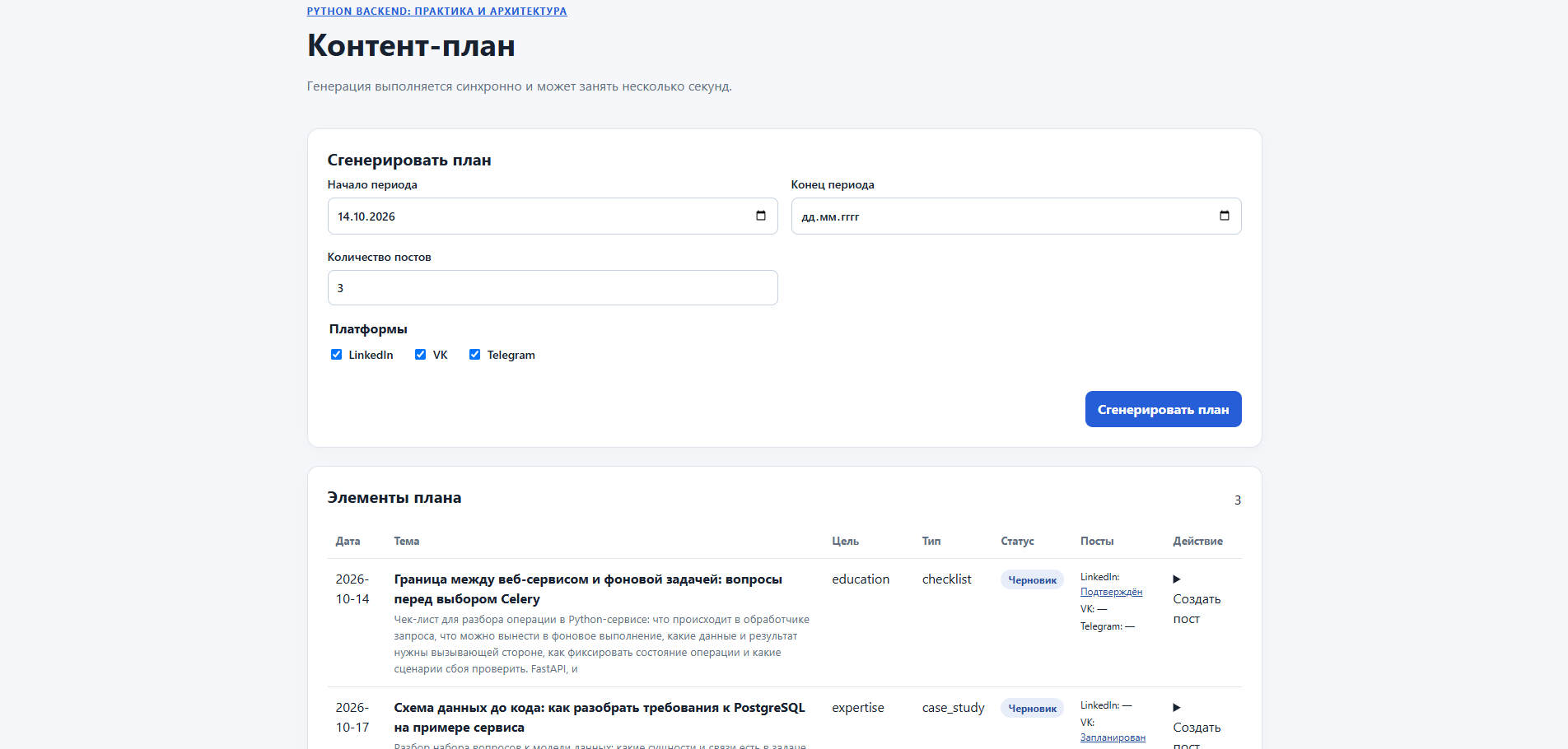
Task: Click the plan elements count 3
Action: (1237, 500)
